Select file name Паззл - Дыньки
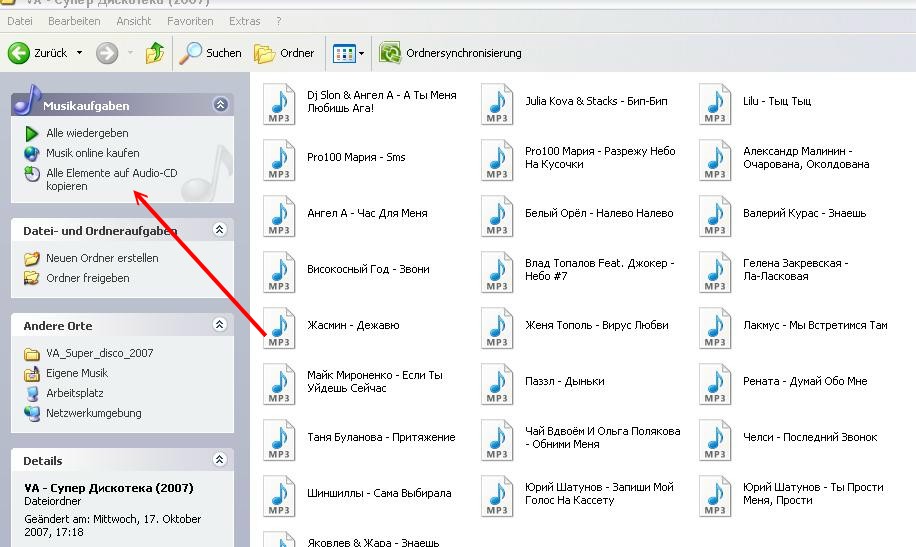The width and height of the screenshot is (916, 547). [564, 382]
